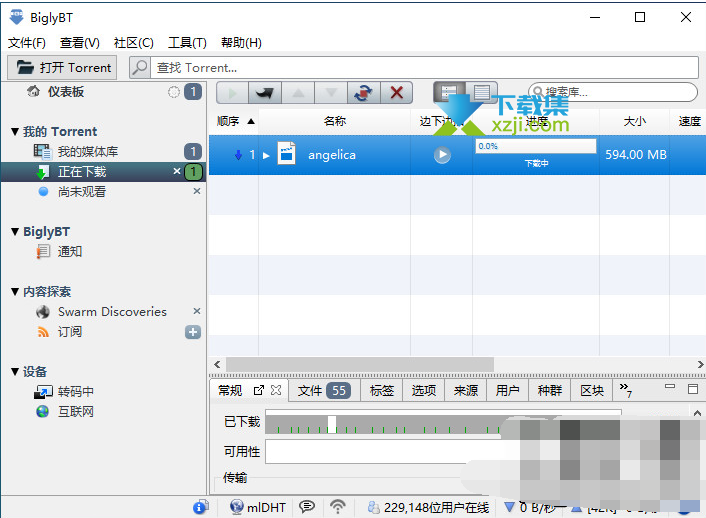Image resolution: width=706 pixels, height=518 pixels.
Task: Open 我的媒体库 in the sidebar
Action: 86,151
